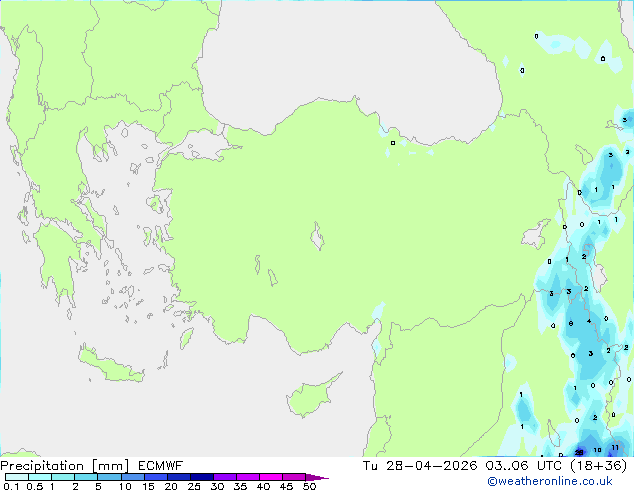This screenshot has height=490, width=634.
Task: Click legend value '25'
Action: click(x=194, y=486)
